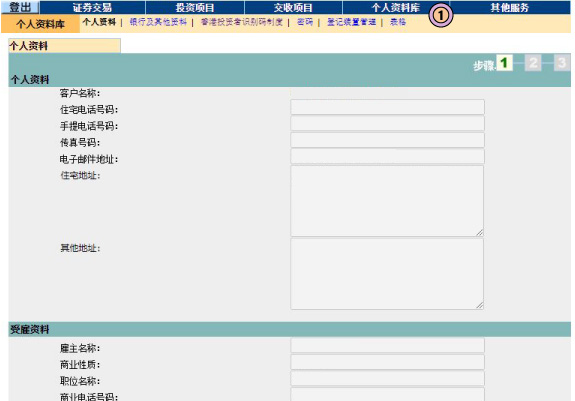Click inside the 住宅地址 text area
Screen dimensions: 575x401
(x=387, y=201)
